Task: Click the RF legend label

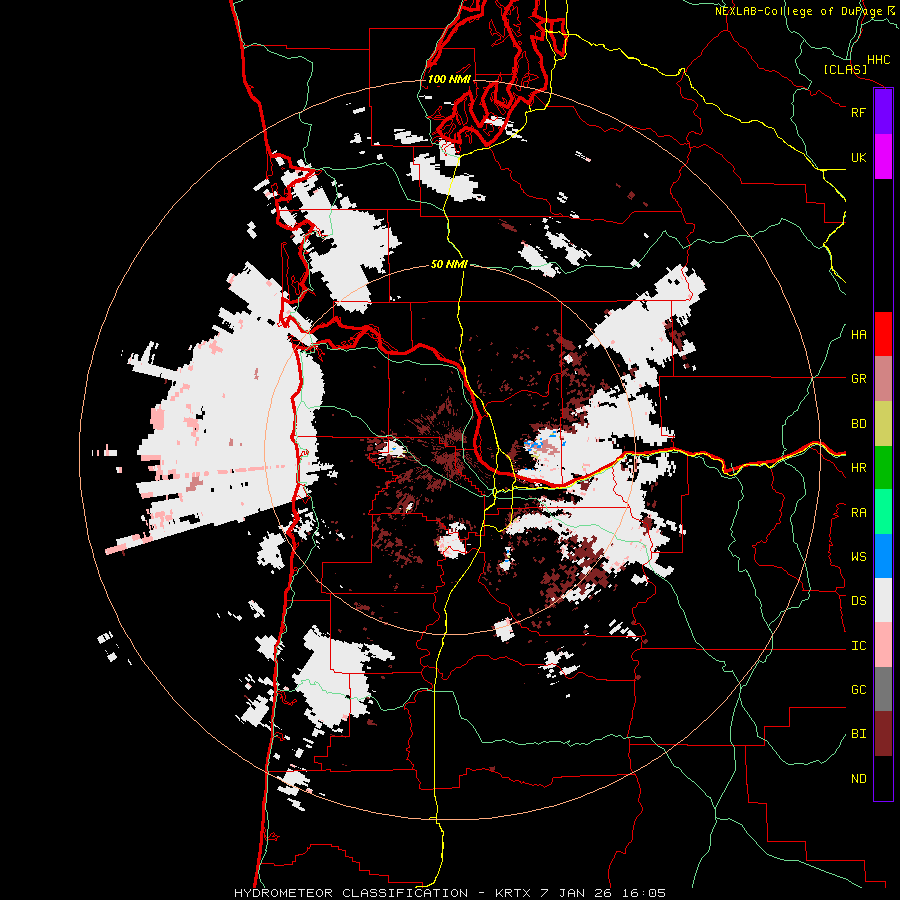Action: pos(858,112)
